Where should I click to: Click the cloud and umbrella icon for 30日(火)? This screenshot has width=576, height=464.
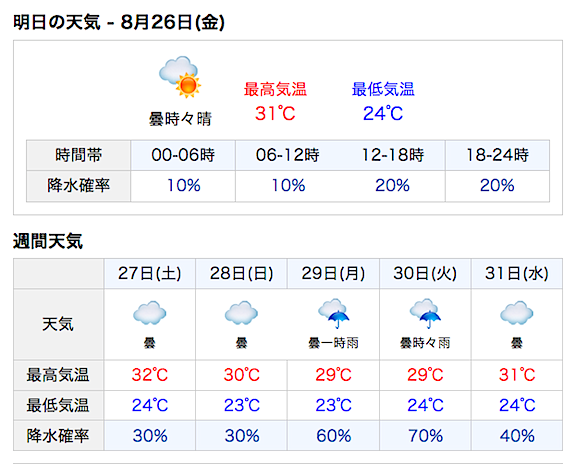pos(425,313)
